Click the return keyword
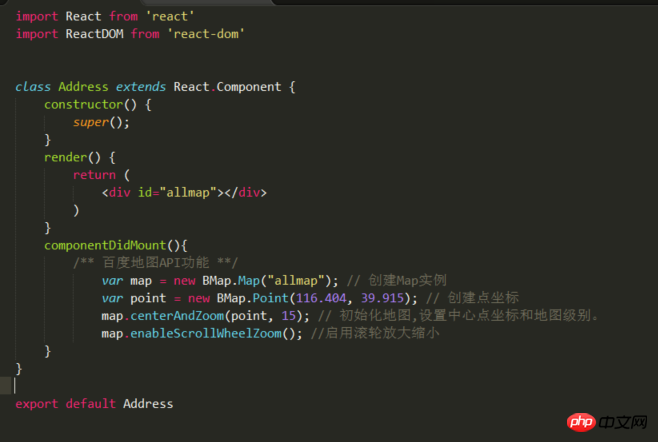658x442 pixels. pyautogui.click(x=94, y=175)
